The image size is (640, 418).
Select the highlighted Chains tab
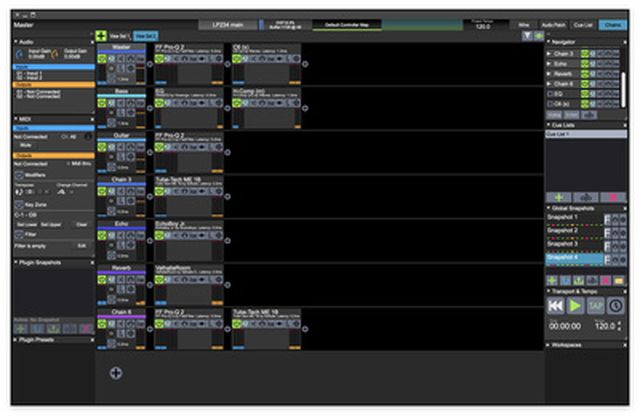tap(613, 25)
